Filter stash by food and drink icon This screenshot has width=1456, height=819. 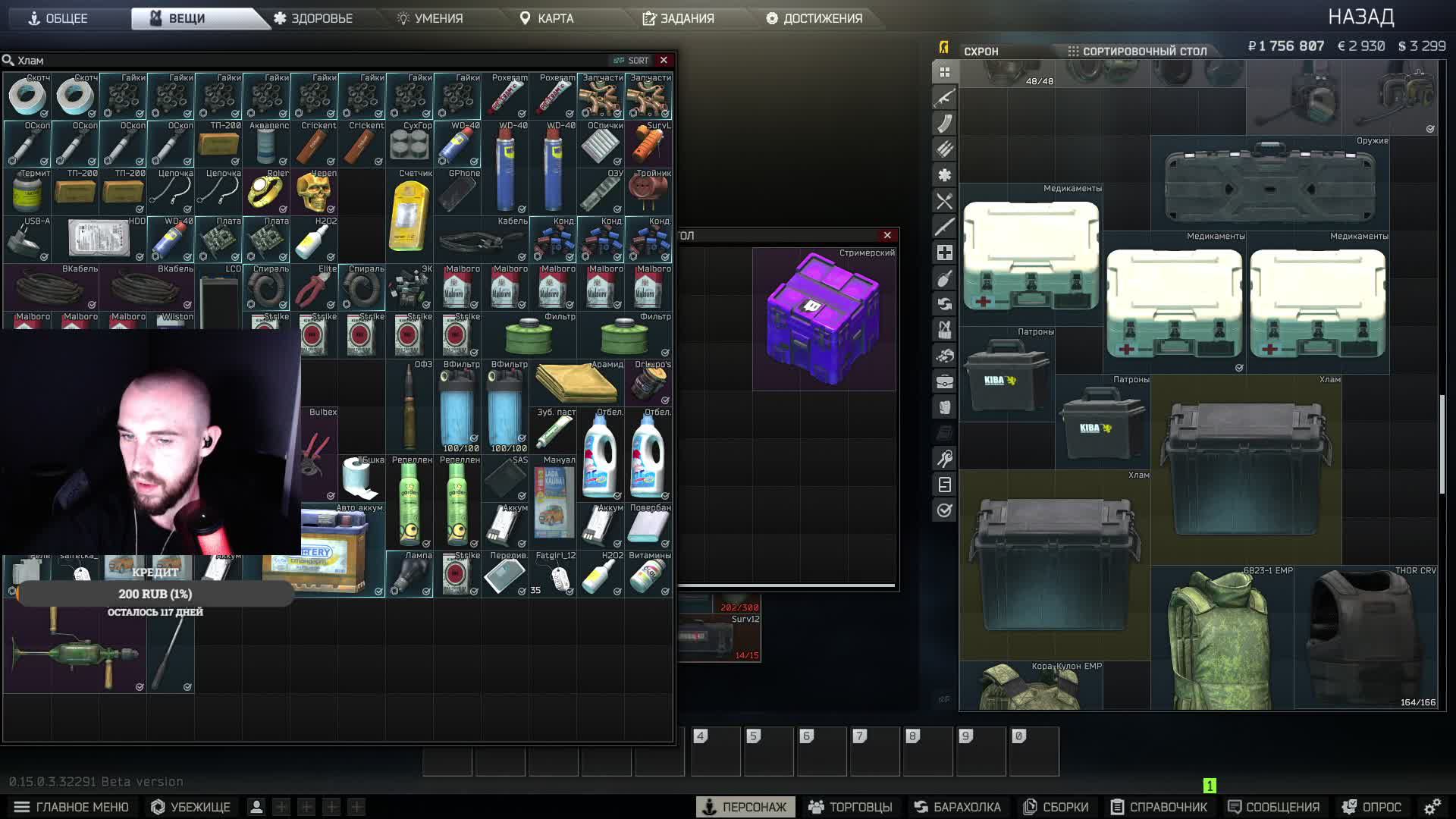pos(944,201)
